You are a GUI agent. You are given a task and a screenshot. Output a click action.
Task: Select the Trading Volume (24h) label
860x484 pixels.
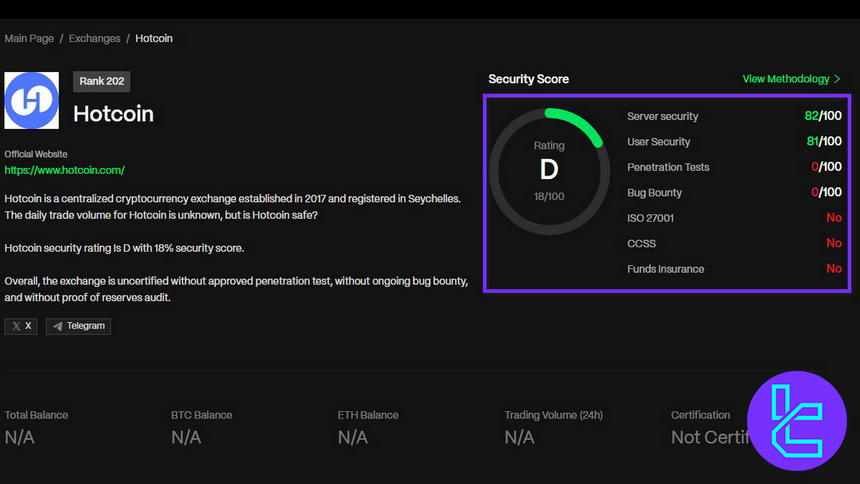(553, 415)
